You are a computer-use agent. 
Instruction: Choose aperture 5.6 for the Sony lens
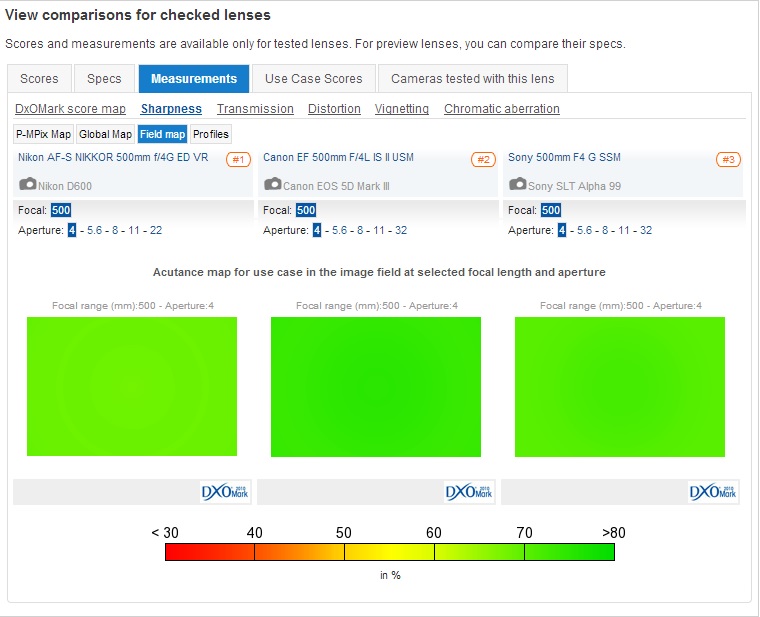(x=584, y=230)
